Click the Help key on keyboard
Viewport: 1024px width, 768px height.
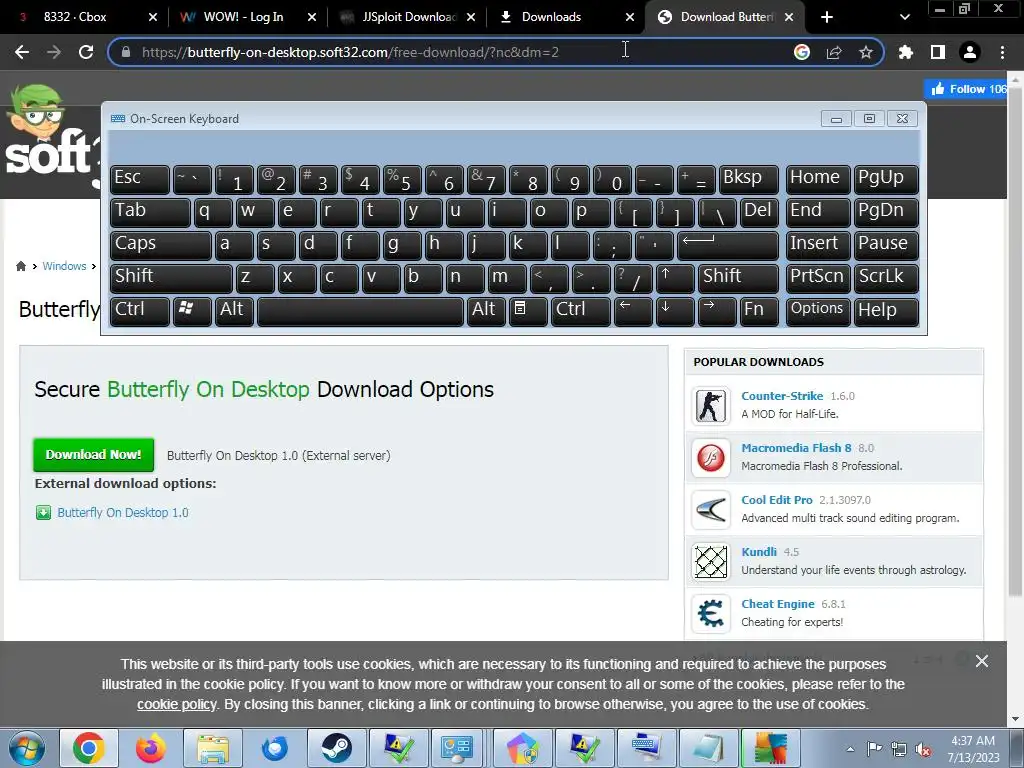[x=886, y=312]
